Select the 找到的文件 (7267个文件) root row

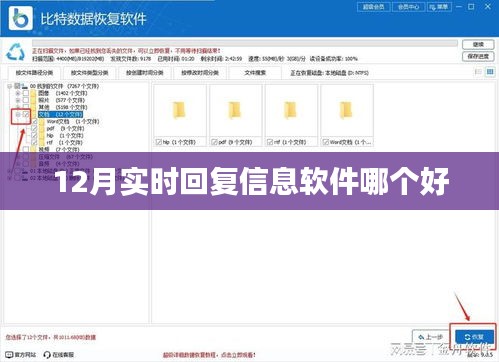point(64,86)
